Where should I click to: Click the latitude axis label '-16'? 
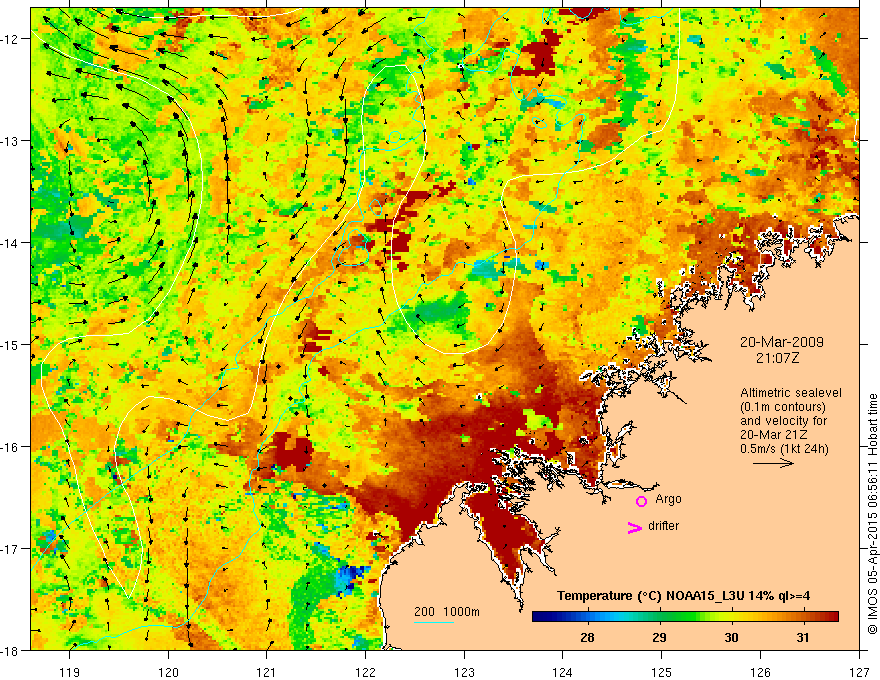(11, 447)
